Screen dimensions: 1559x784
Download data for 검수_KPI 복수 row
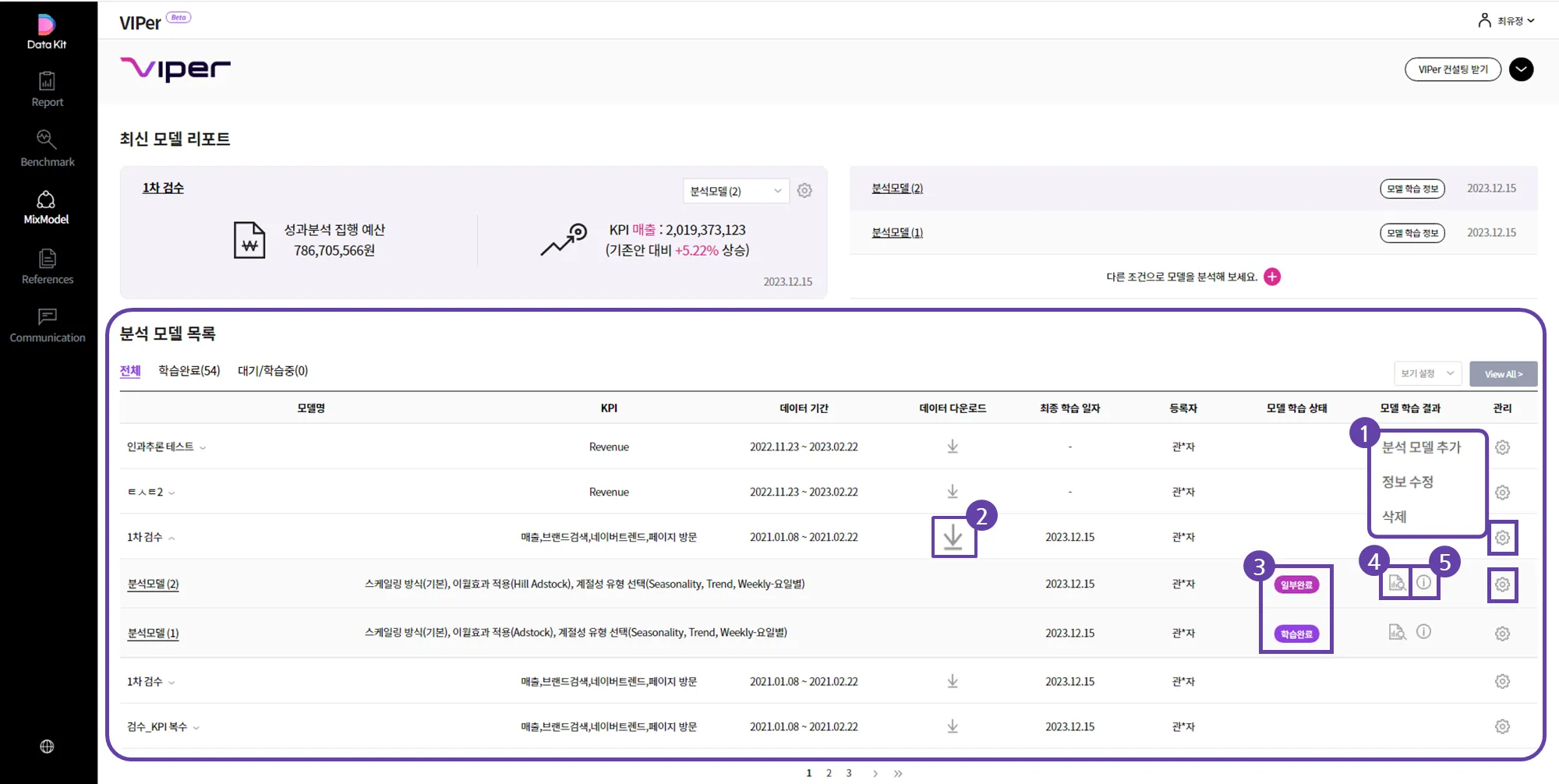pyautogui.click(x=953, y=726)
